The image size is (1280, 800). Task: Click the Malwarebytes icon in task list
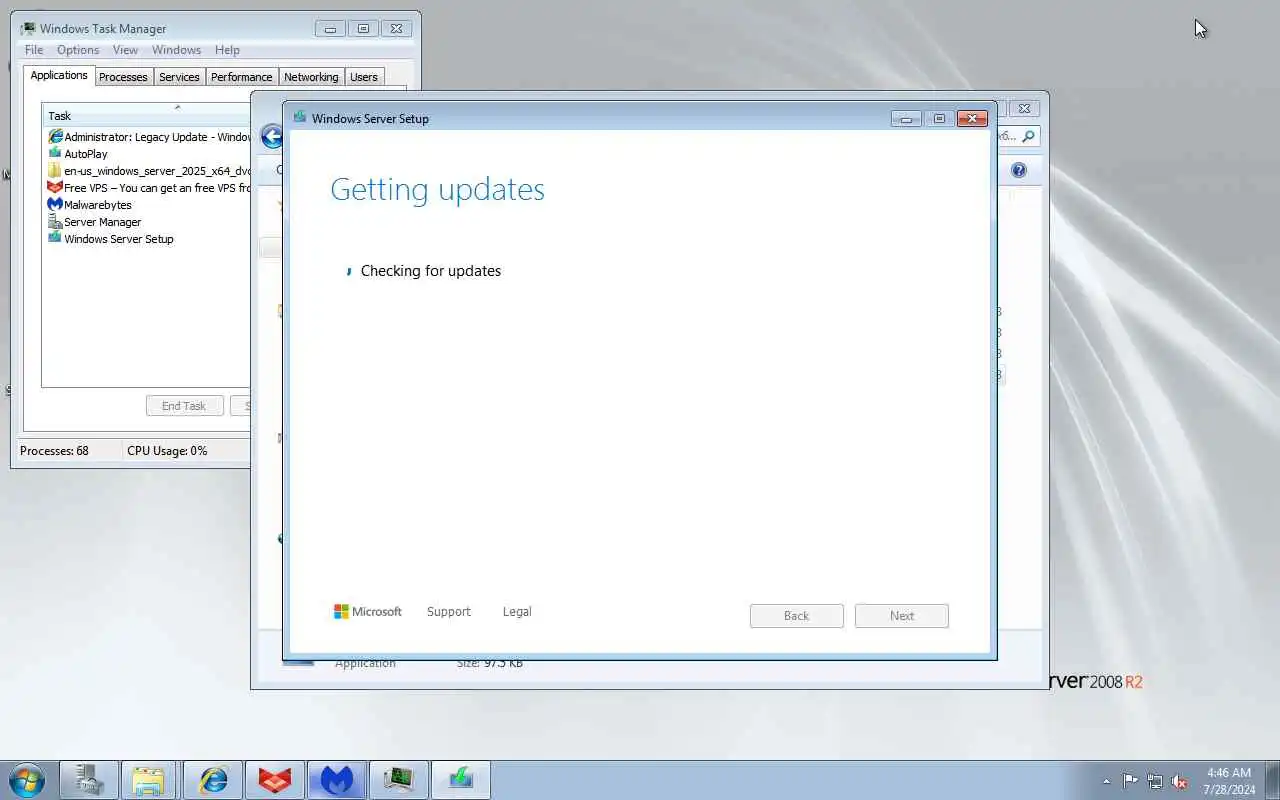(55, 204)
